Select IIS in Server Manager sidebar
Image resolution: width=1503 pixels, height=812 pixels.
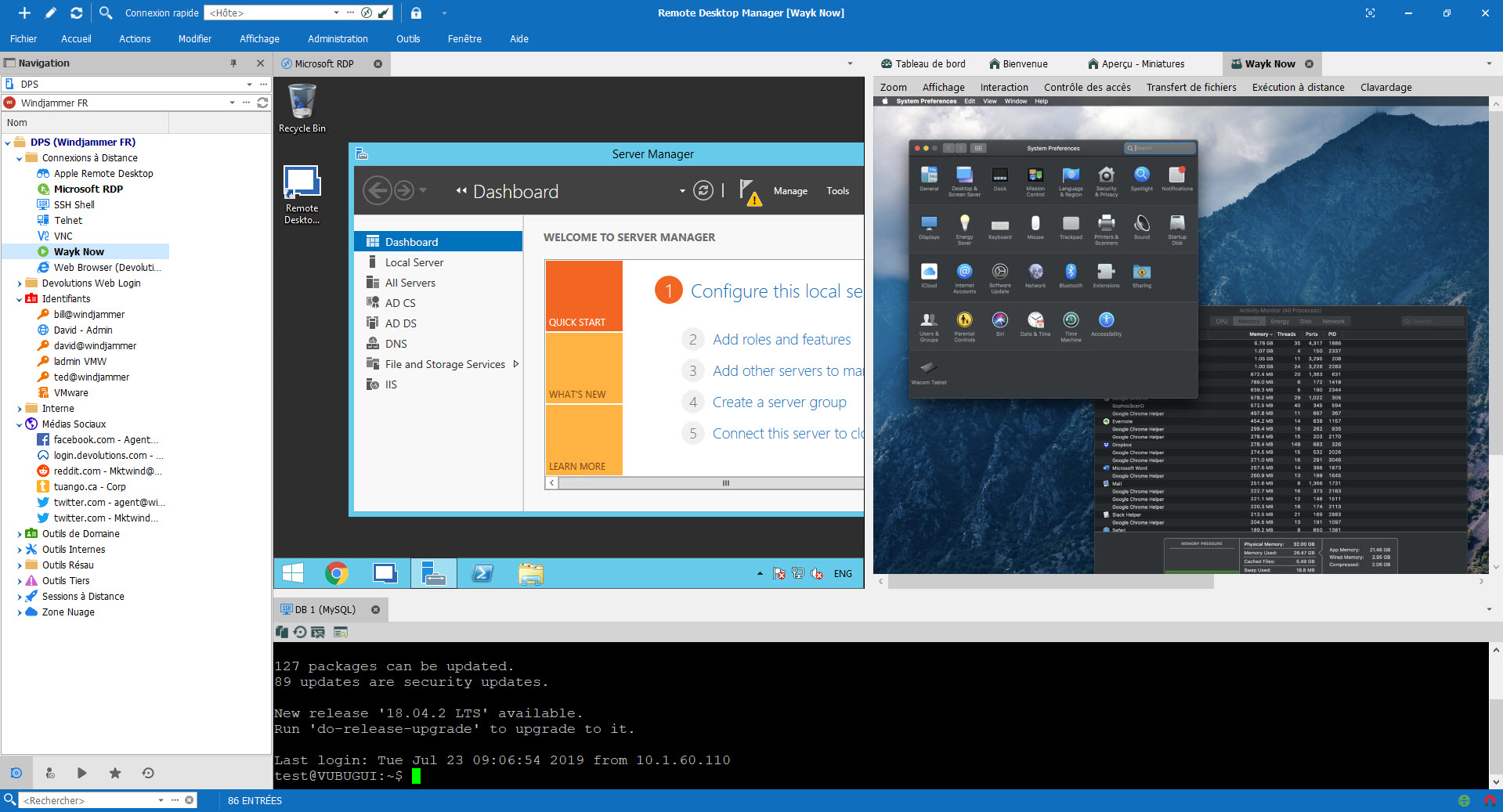439,384
